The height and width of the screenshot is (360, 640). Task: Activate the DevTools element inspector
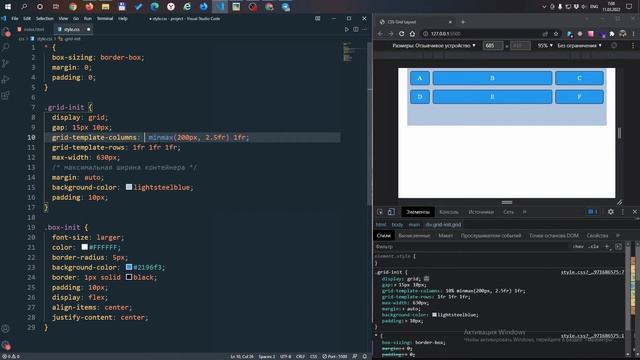[380, 212]
